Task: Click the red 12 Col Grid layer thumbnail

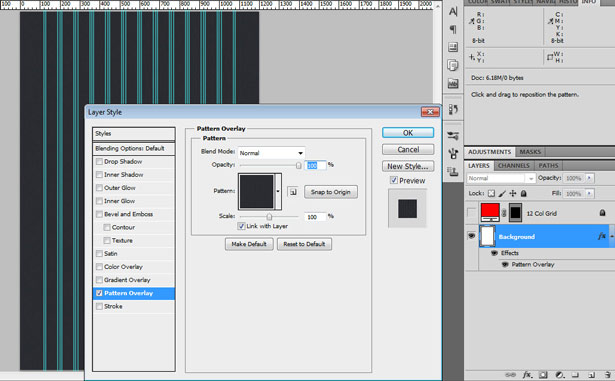Action: [x=490, y=213]
